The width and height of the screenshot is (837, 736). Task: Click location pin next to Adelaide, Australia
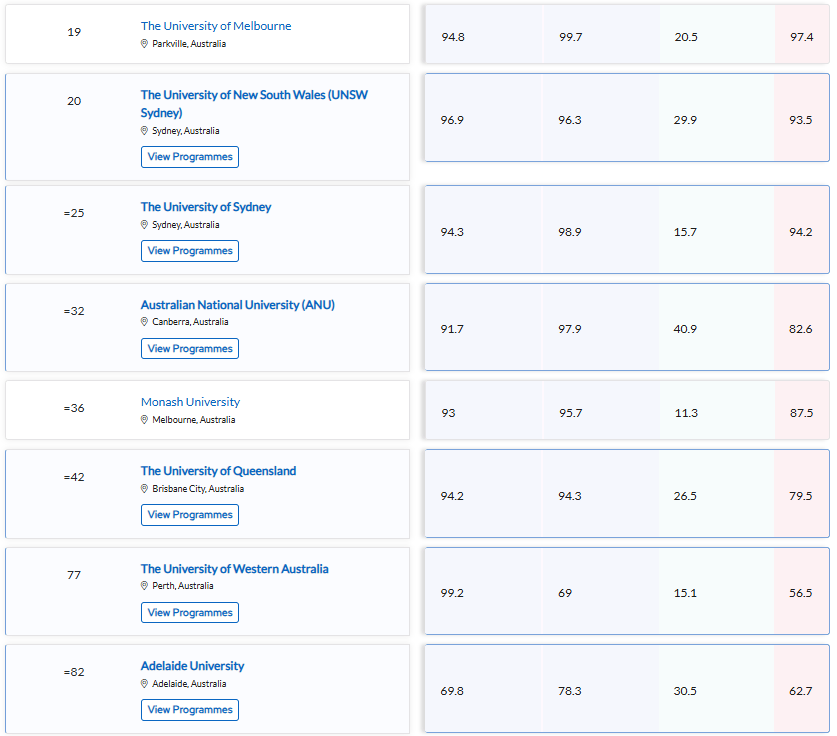pyautogui.click(x=145, y=684)
